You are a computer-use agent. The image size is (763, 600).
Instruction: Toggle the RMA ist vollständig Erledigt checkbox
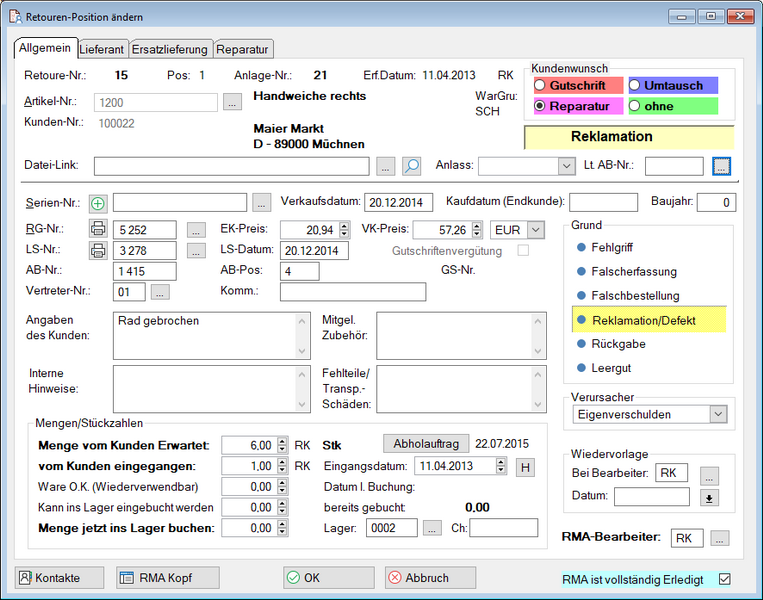point(725,579)
